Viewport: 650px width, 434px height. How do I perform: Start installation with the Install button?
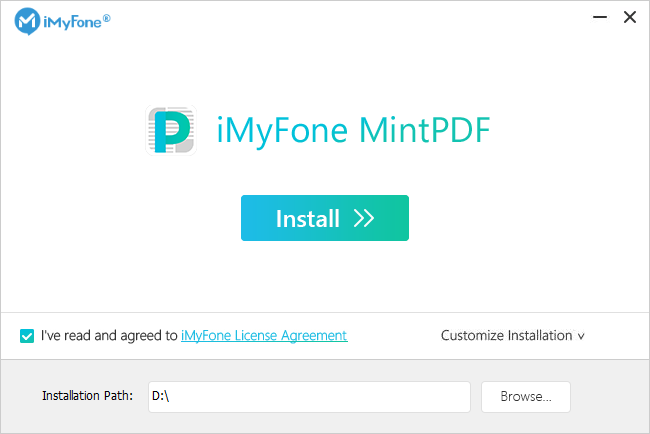pos(325,218)
